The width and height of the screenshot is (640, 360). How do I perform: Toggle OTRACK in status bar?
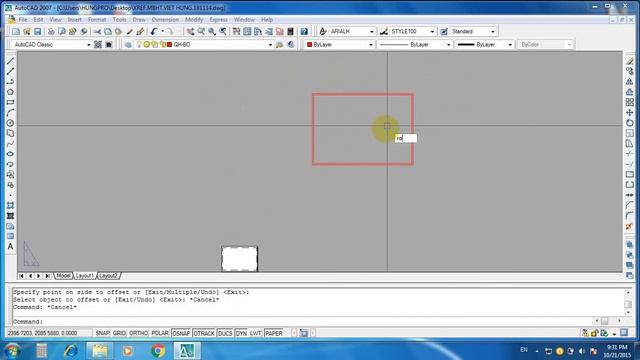coord(204,333)
